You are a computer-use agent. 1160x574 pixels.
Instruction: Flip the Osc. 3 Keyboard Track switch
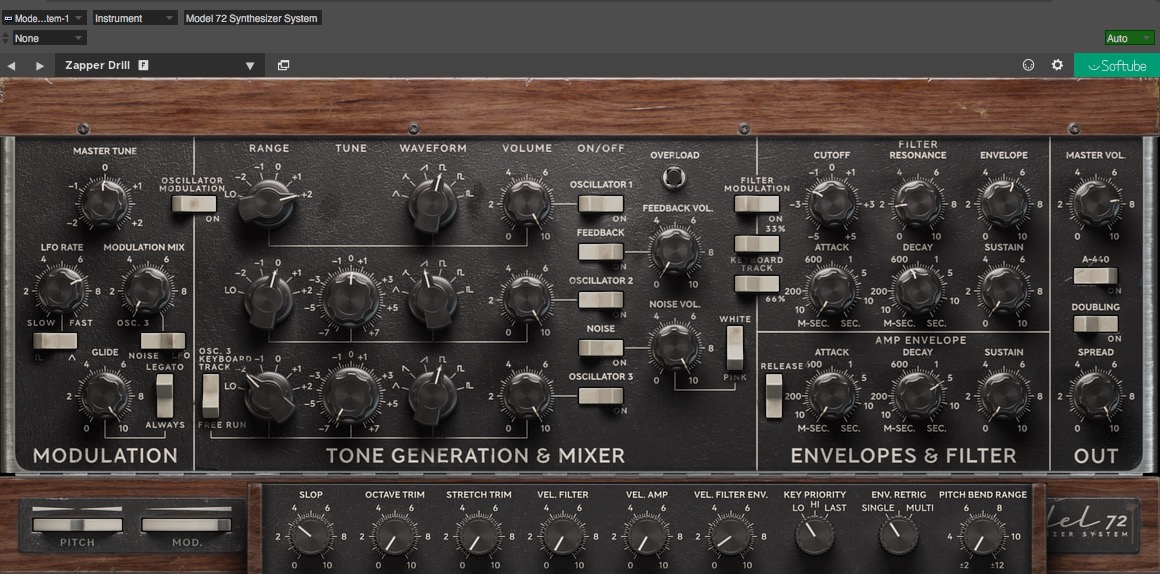point(211,396)
